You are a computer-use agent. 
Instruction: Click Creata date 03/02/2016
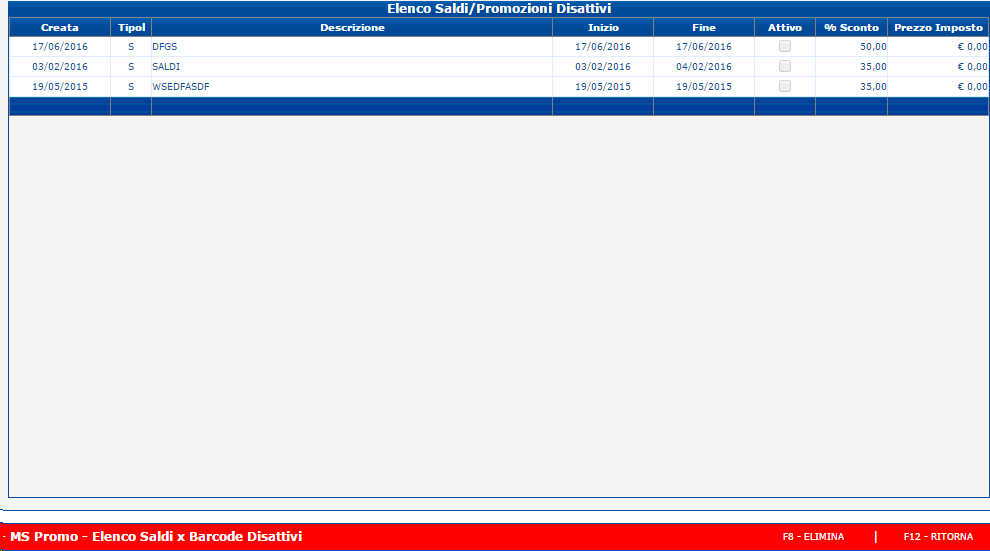point(60,66)
